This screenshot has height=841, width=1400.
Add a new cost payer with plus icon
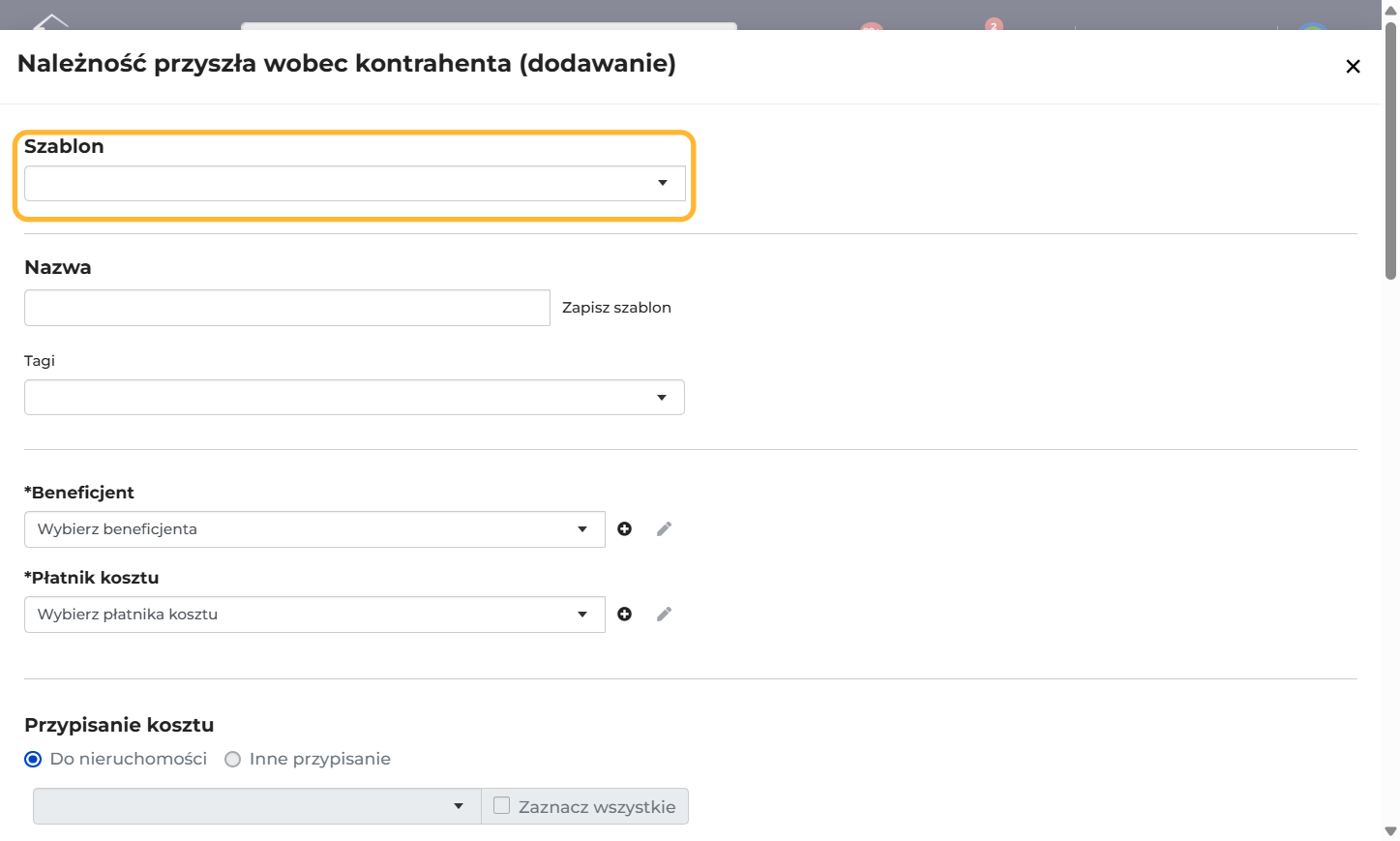click(x=625, y=614)
